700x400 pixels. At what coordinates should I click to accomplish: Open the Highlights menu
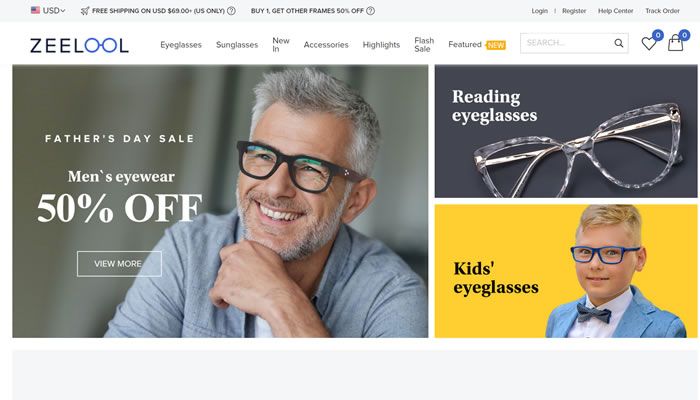(x=381, y=45)
